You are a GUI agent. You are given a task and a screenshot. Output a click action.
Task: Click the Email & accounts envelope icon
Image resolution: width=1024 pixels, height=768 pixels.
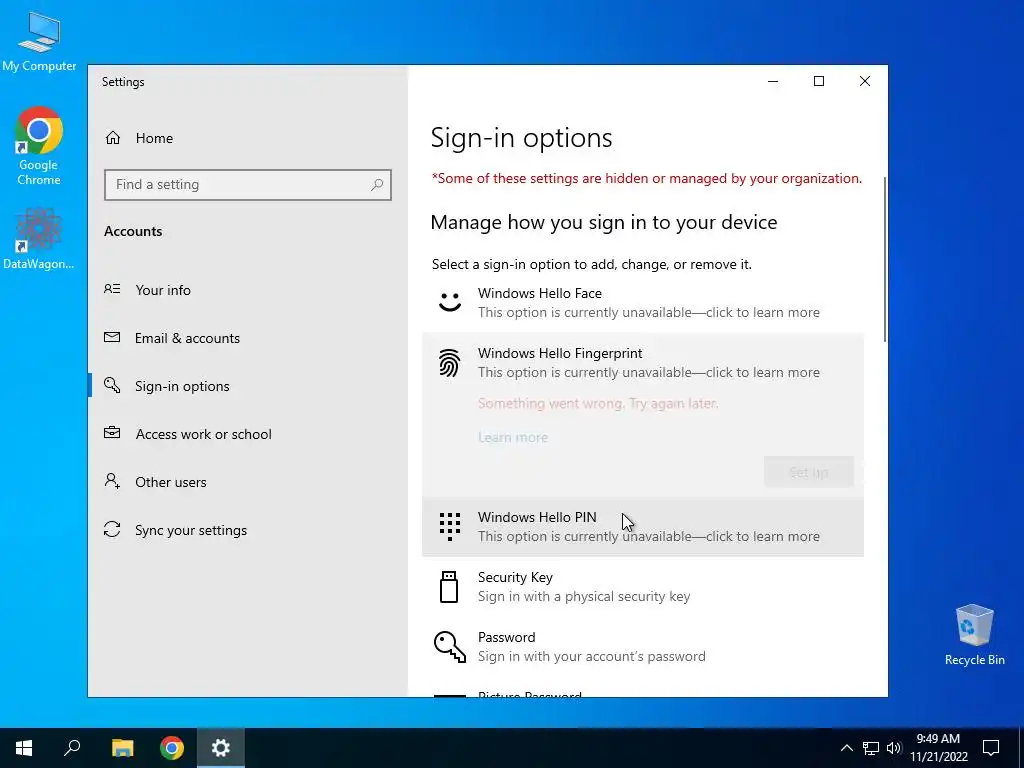pos(112,338)
